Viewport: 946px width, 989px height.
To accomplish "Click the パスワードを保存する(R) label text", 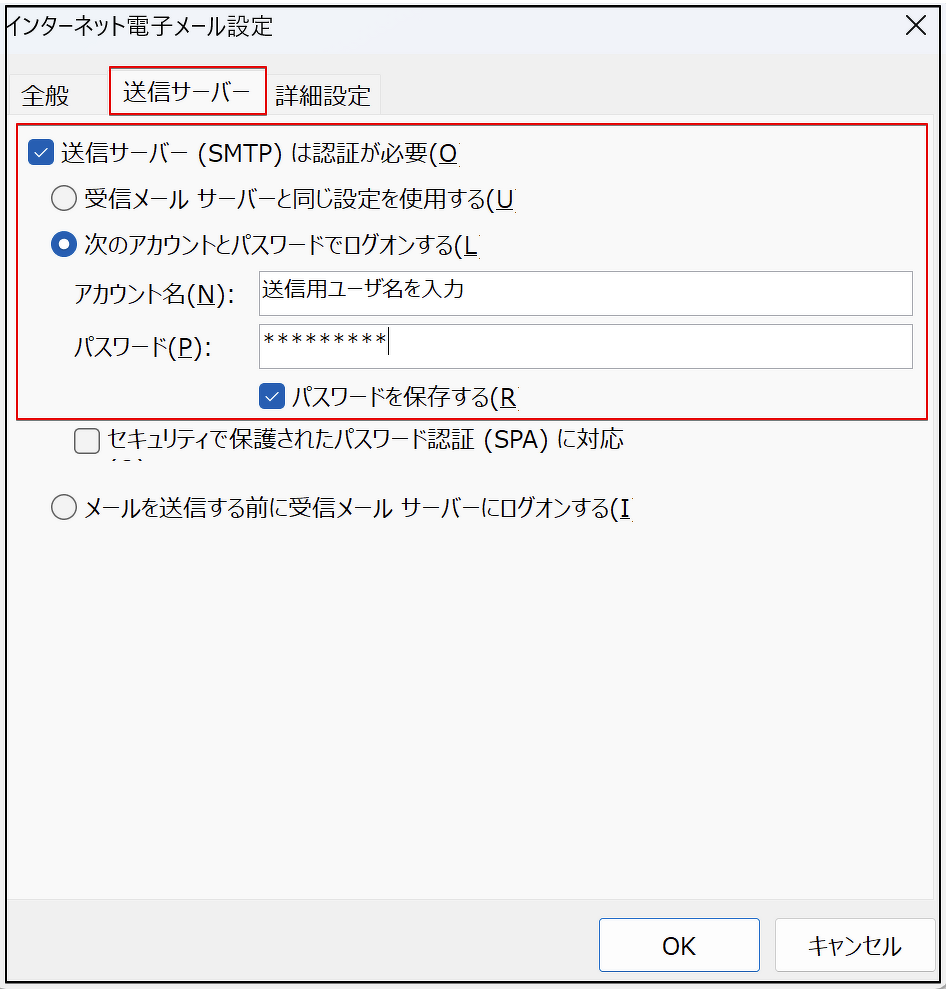I will (403, 397).
